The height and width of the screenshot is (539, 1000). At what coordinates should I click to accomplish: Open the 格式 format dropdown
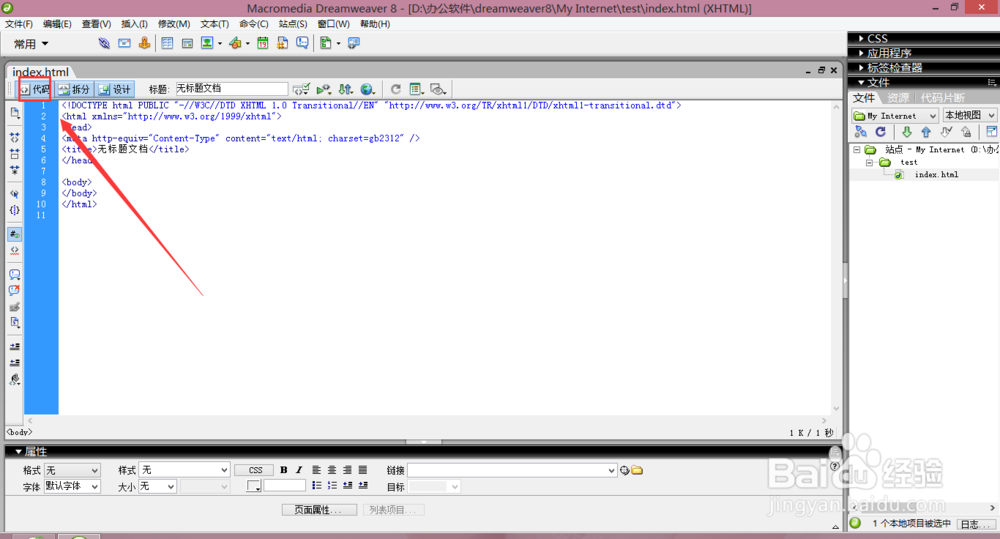(x=72, y=470)
